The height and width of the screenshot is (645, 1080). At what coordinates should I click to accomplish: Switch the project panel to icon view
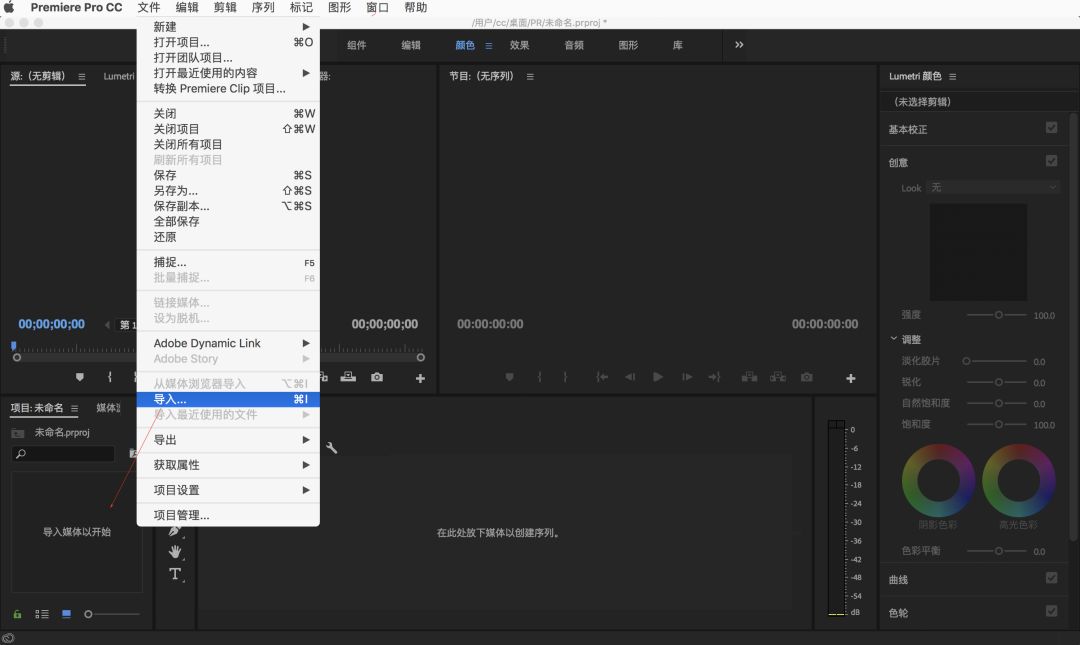click(66, 614)
